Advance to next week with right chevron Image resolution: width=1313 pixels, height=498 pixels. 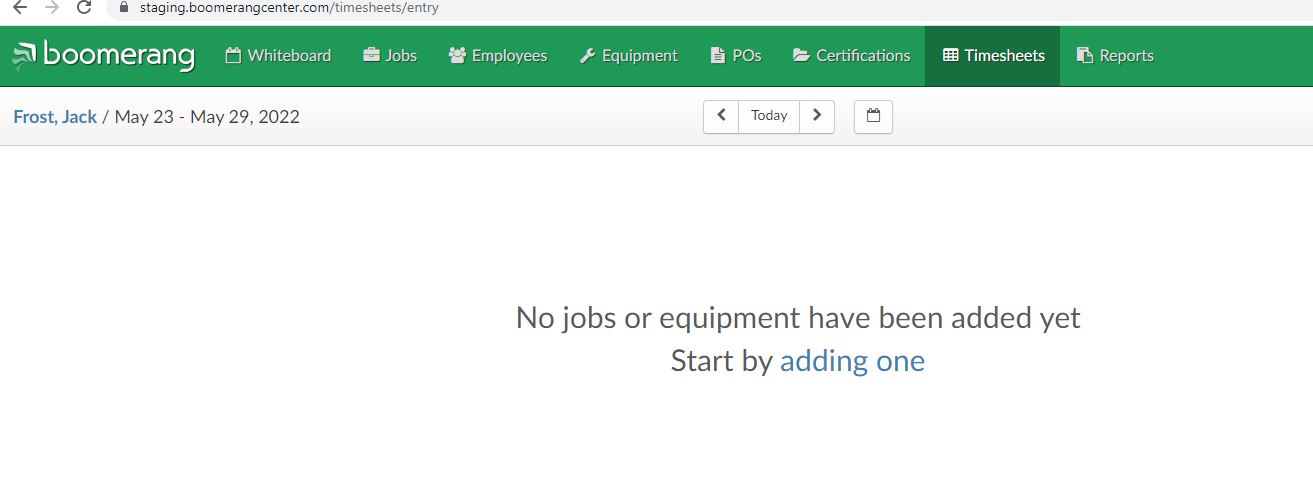pyautogui.click(x=817, y=116)
